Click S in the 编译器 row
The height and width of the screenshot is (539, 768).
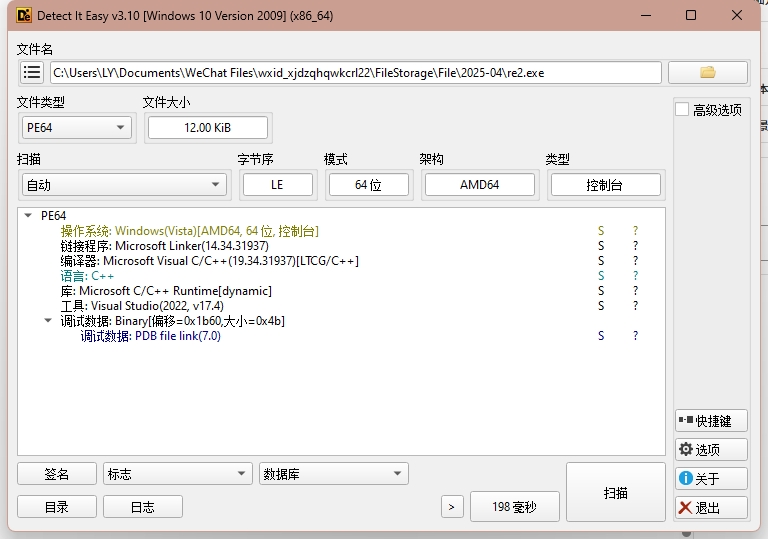click(x=601, y=261)
